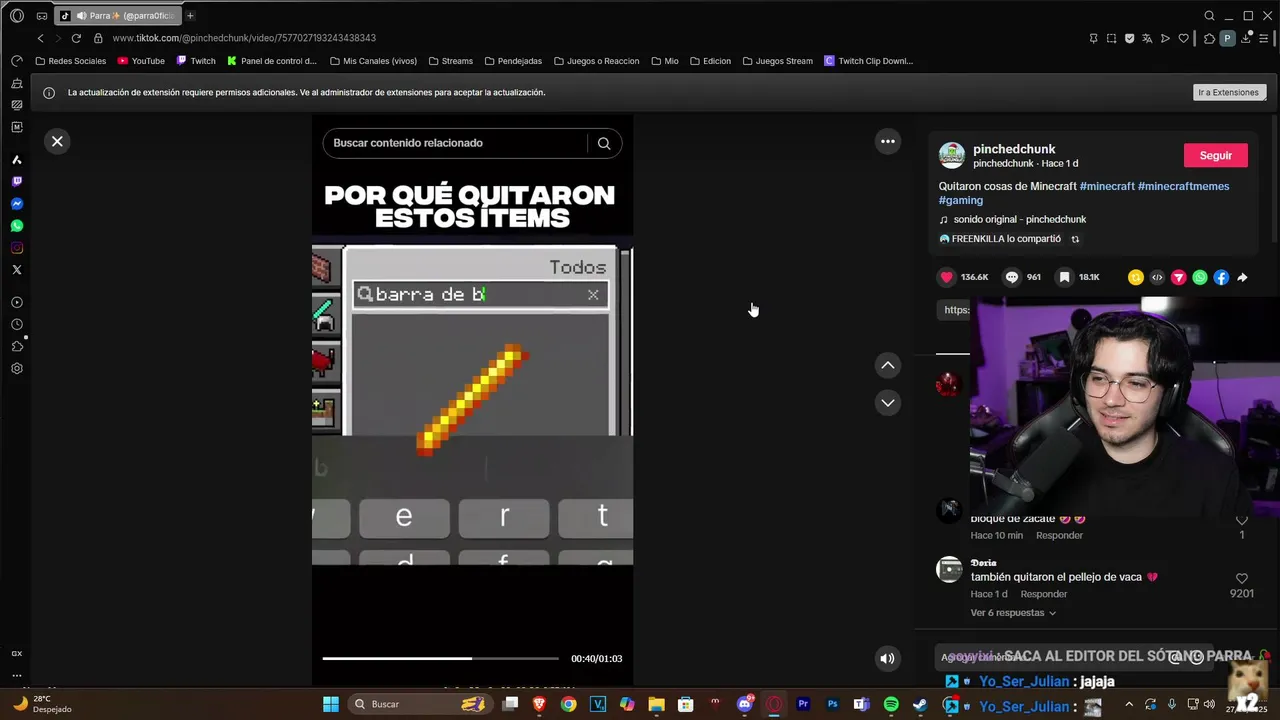The image size is (1280, 720).
Task: Expand 'Ver 6 respuestas' replies
Action: pos(1012,613)
